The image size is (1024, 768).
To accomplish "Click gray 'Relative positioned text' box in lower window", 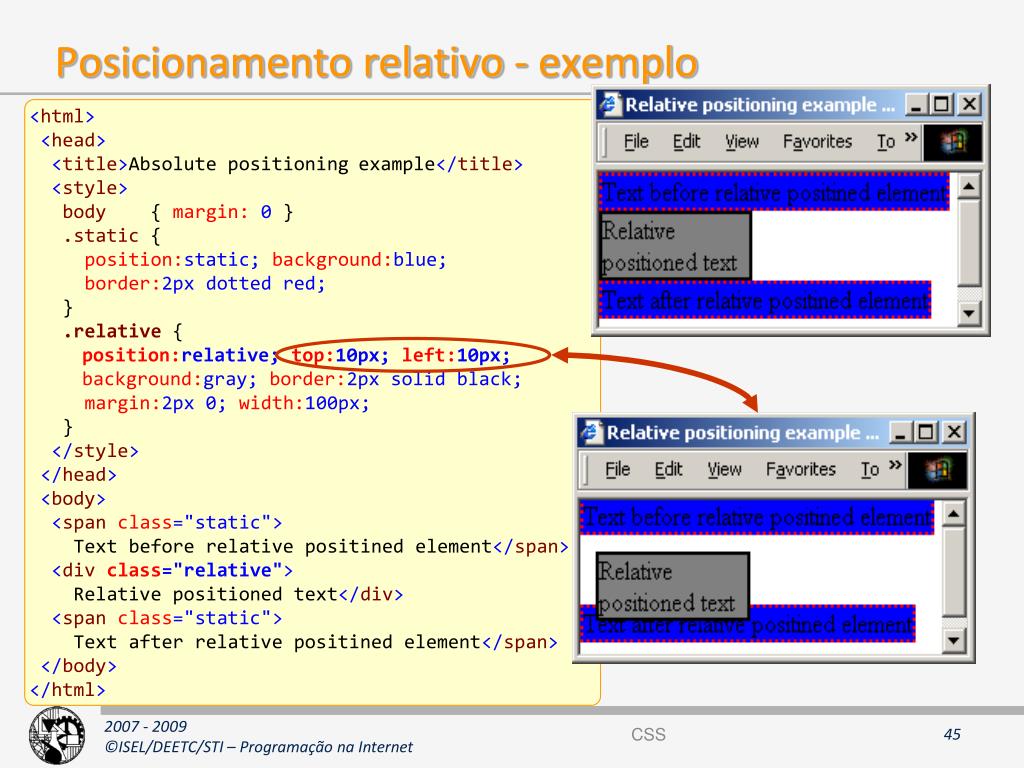I will point(673,586).
